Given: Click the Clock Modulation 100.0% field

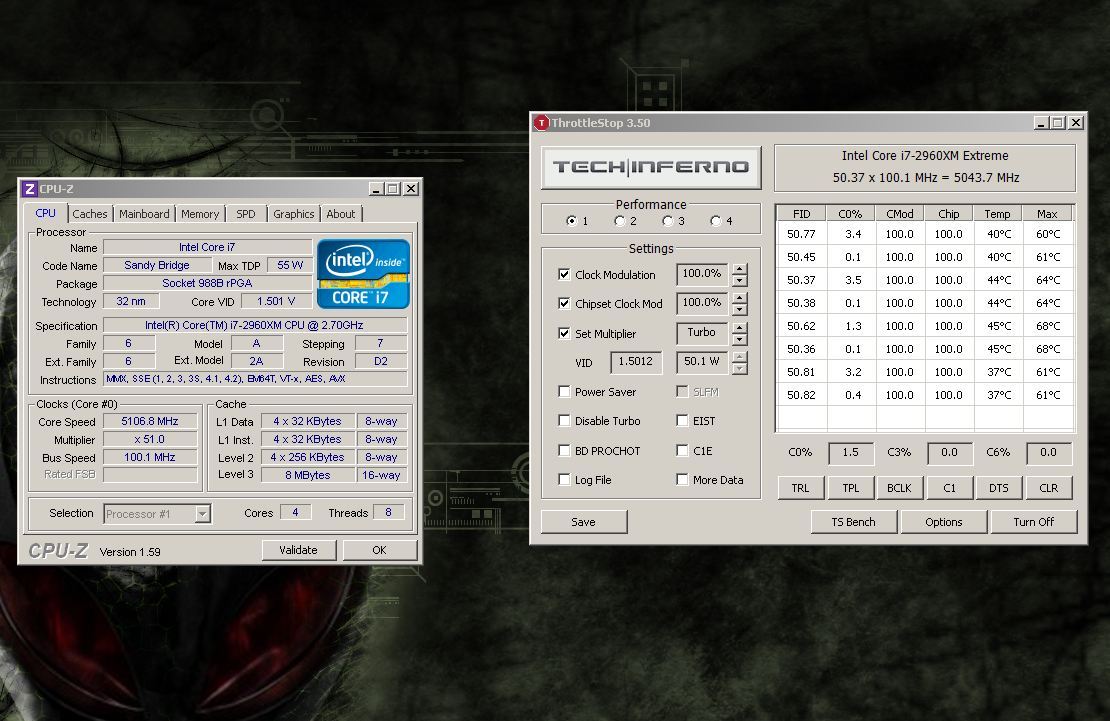Looking at the screenshot, I should [702, 273].
